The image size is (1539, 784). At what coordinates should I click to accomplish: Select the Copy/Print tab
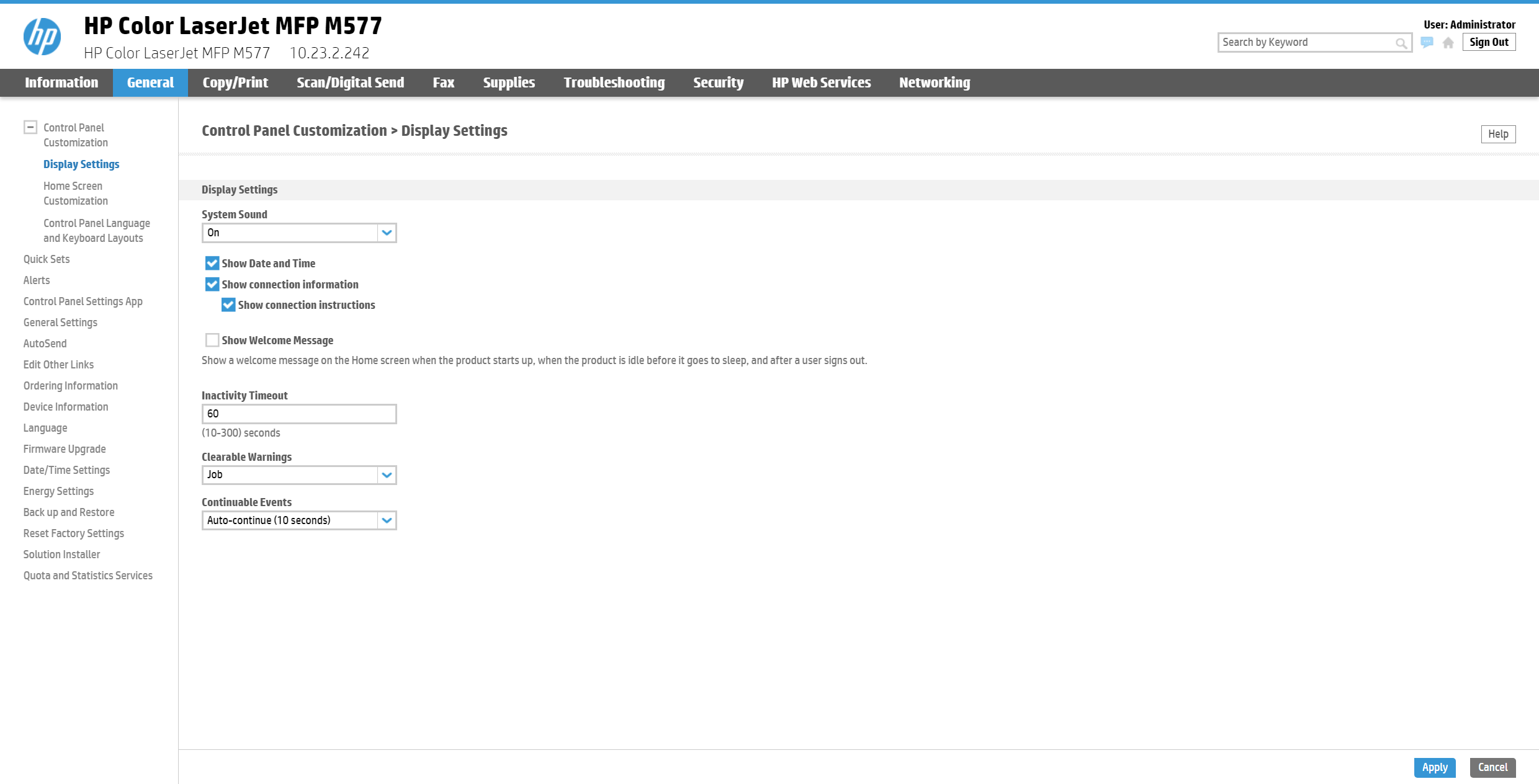coord(235,82)
